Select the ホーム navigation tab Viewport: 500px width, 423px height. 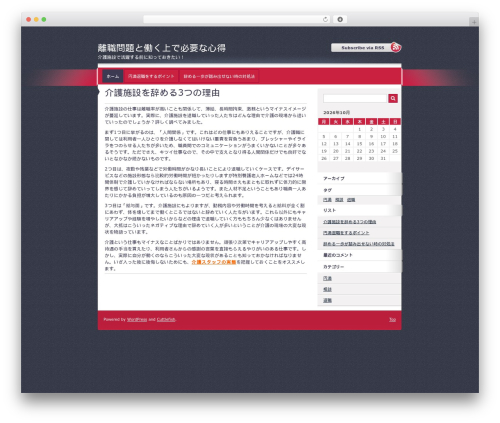[113, 76]
